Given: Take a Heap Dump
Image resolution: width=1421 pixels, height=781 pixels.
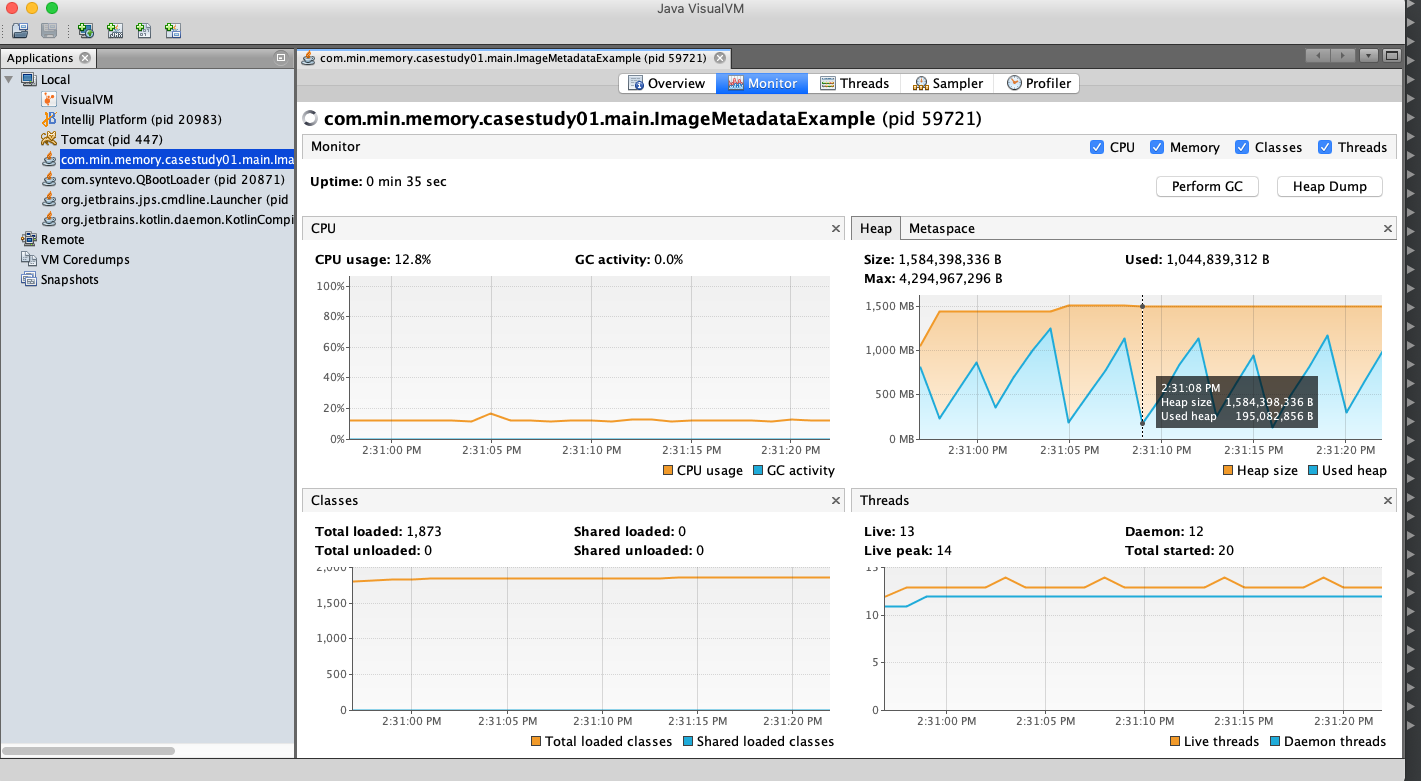Looking at the screenshot, I should 1329,186.
